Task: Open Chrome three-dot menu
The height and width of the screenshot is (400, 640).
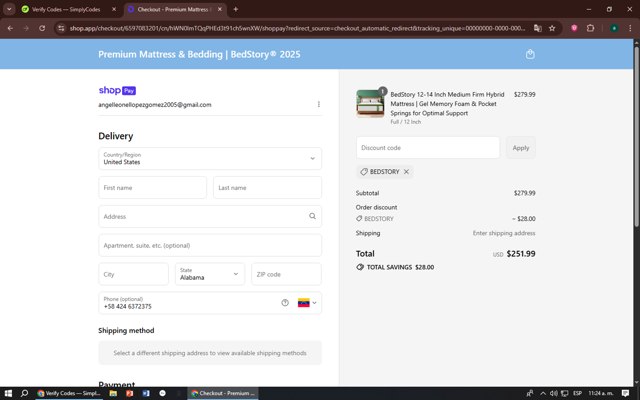Action: (630, 28)
